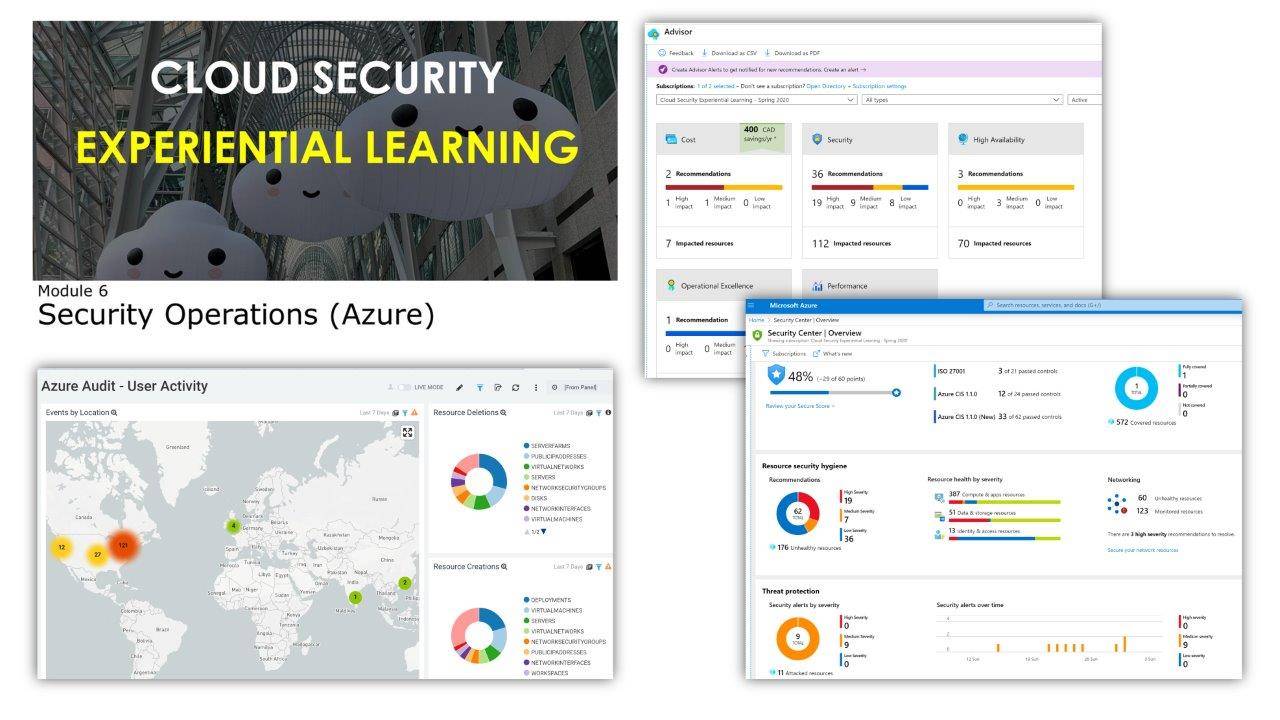Open the three-dot more menu in Azure Audit
The height and width of the screenshot is (720, 1280).
535,387
